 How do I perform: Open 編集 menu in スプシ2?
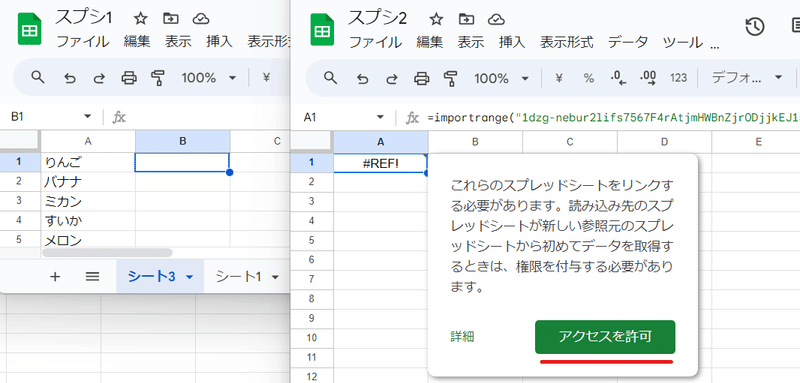pyautogui.click(x=430, y=42)
